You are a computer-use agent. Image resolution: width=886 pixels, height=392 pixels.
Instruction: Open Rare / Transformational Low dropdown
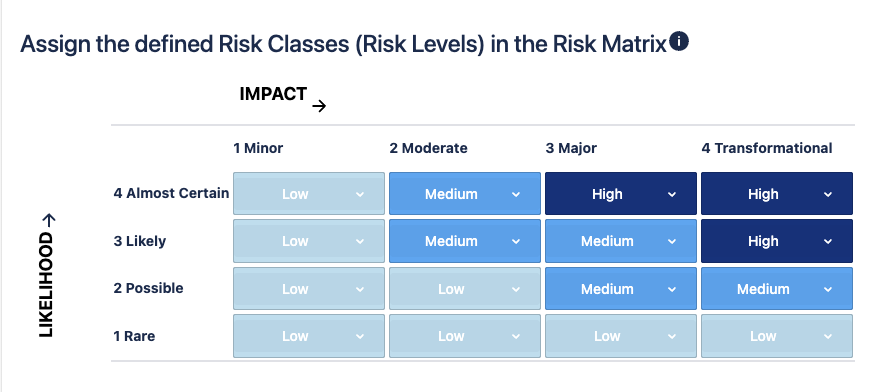pos(777,336)
